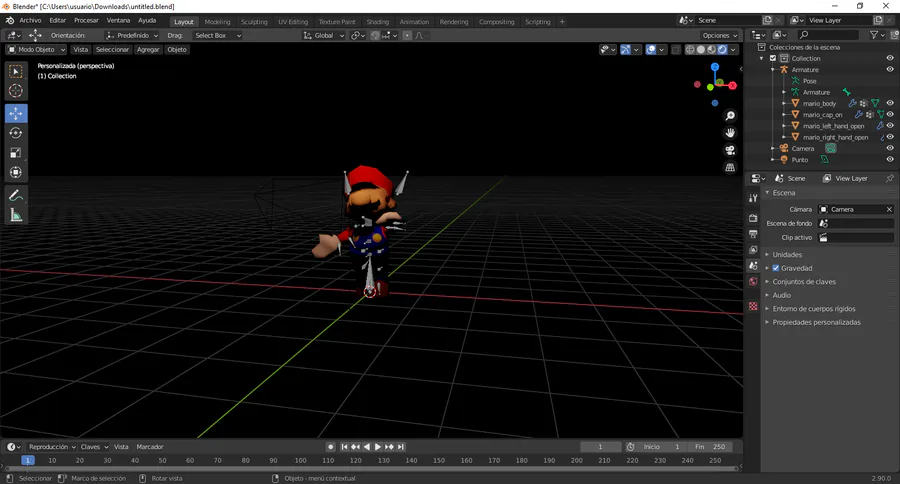Image resolution: width=900 pixels, height=484 pixels.
Task: Hide the Collection with its eye icon
Action: pyautogui.click(x=890, y=59)
